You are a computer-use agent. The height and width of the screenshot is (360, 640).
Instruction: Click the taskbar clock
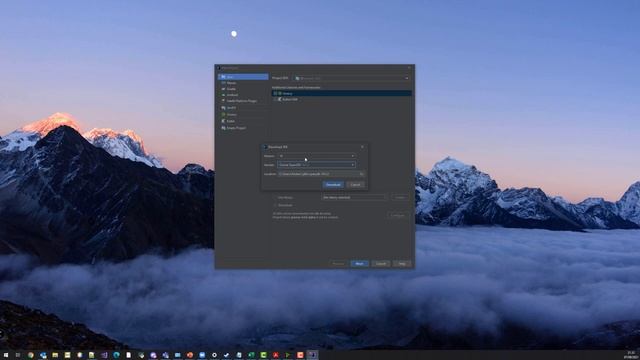(631, 355)
